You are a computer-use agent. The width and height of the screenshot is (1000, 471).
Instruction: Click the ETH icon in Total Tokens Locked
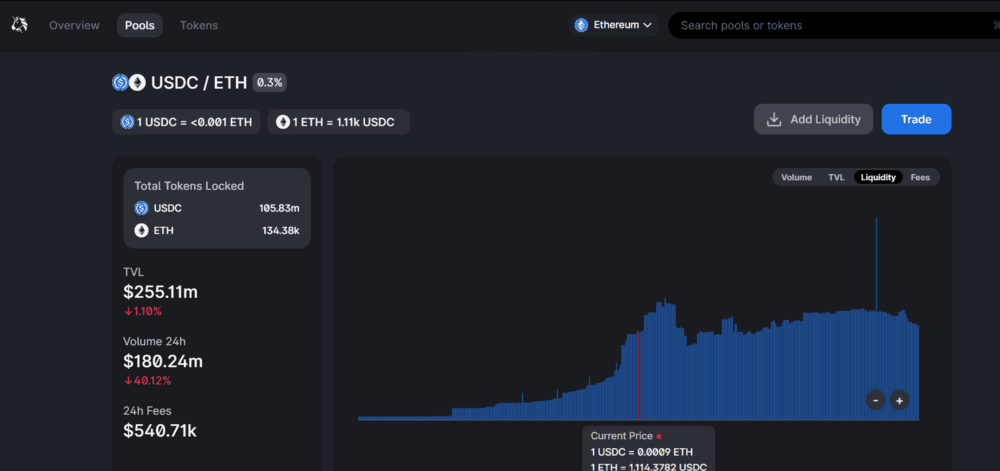(142, 231)
